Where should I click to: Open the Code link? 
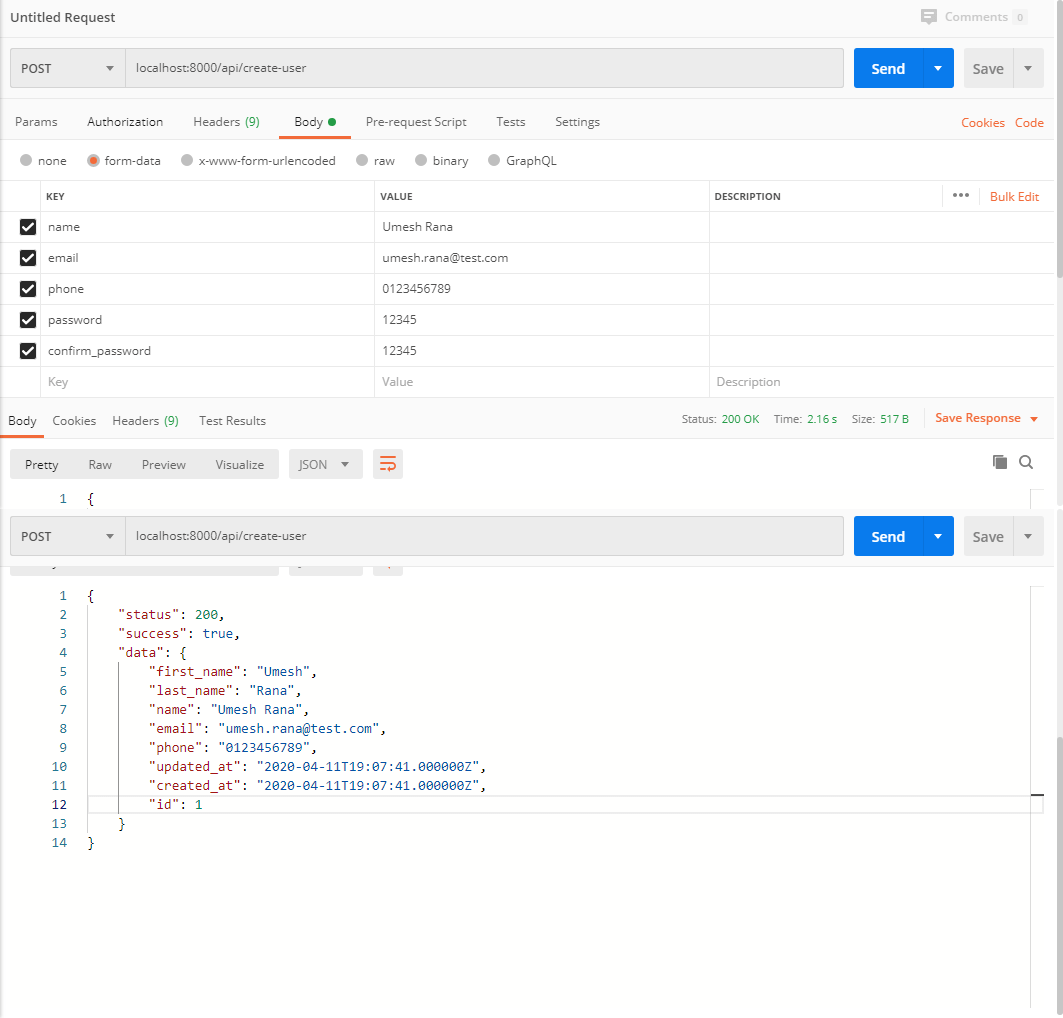pyautogui.click(x=1029, y=123)
